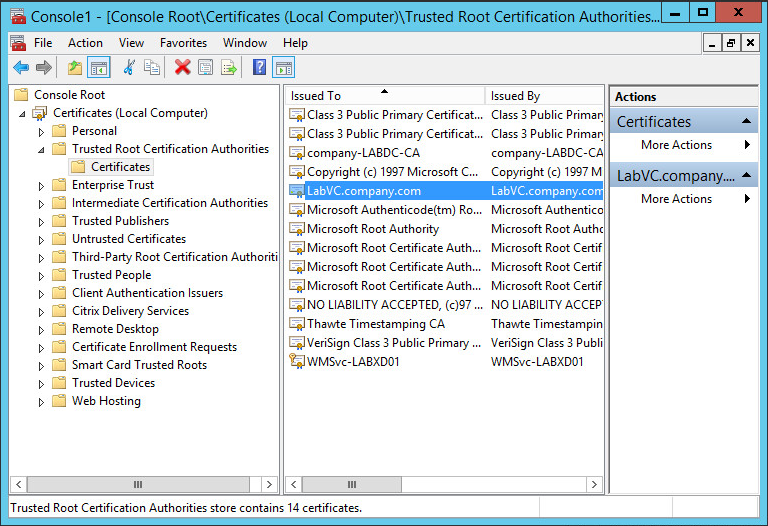The height and width of the screenshot is (526, 768).
Task: Click the Cut scissors toolbar icon
Action: click(x=129, y=68)
